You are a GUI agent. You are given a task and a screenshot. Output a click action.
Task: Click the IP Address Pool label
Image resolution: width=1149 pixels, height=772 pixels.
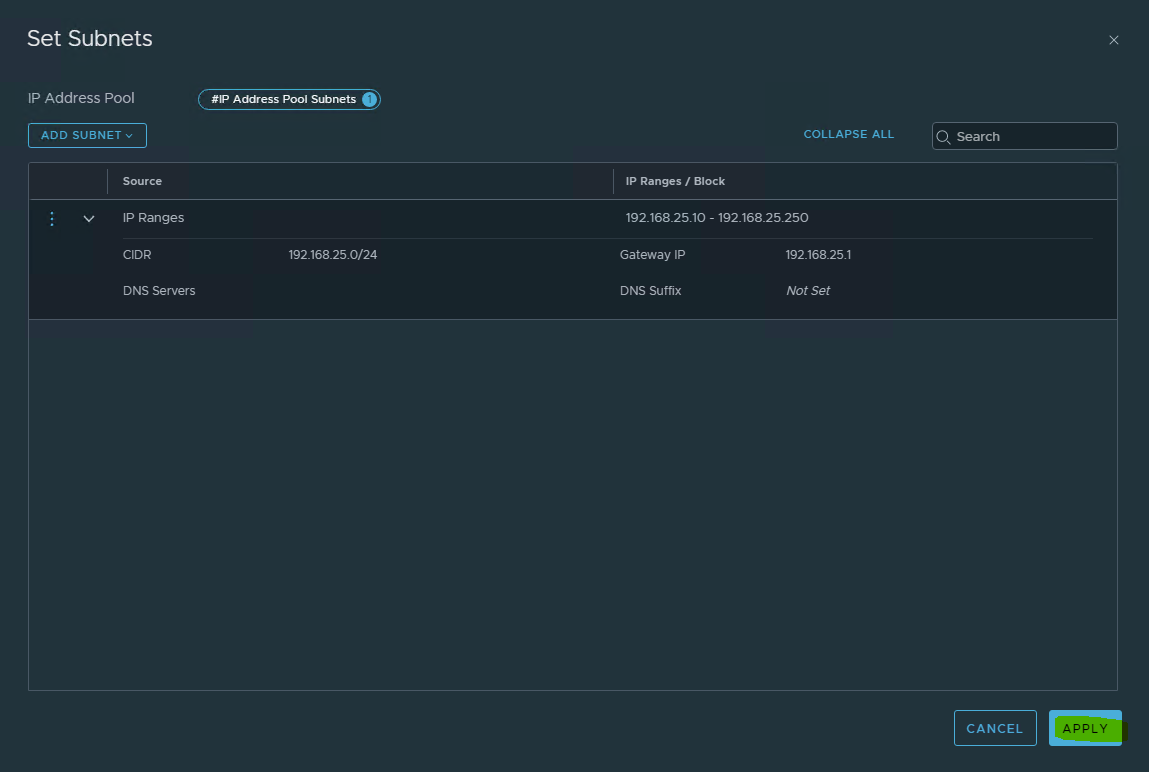click(x=81, y=98)
